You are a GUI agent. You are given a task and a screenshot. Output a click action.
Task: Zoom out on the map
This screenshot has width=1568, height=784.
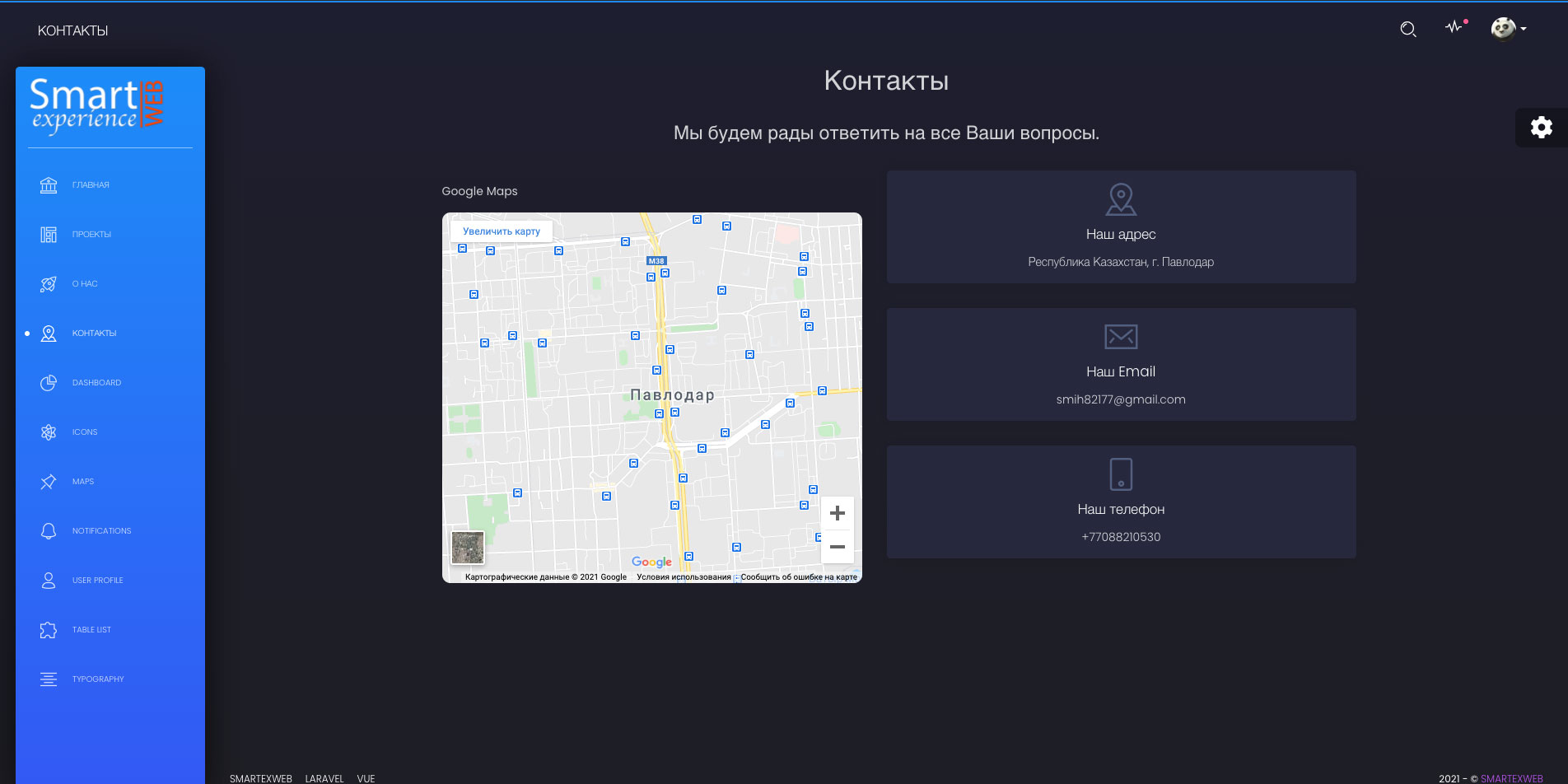click(837, 547)
